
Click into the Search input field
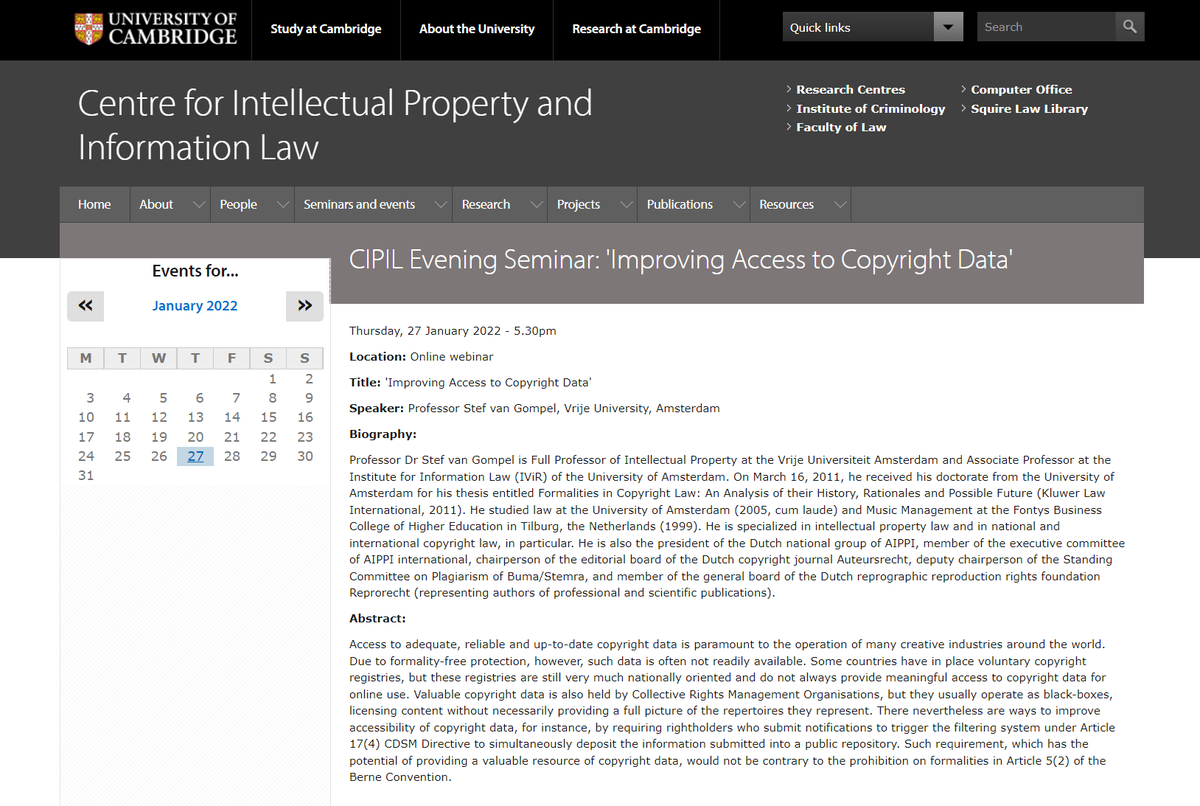1045,27
